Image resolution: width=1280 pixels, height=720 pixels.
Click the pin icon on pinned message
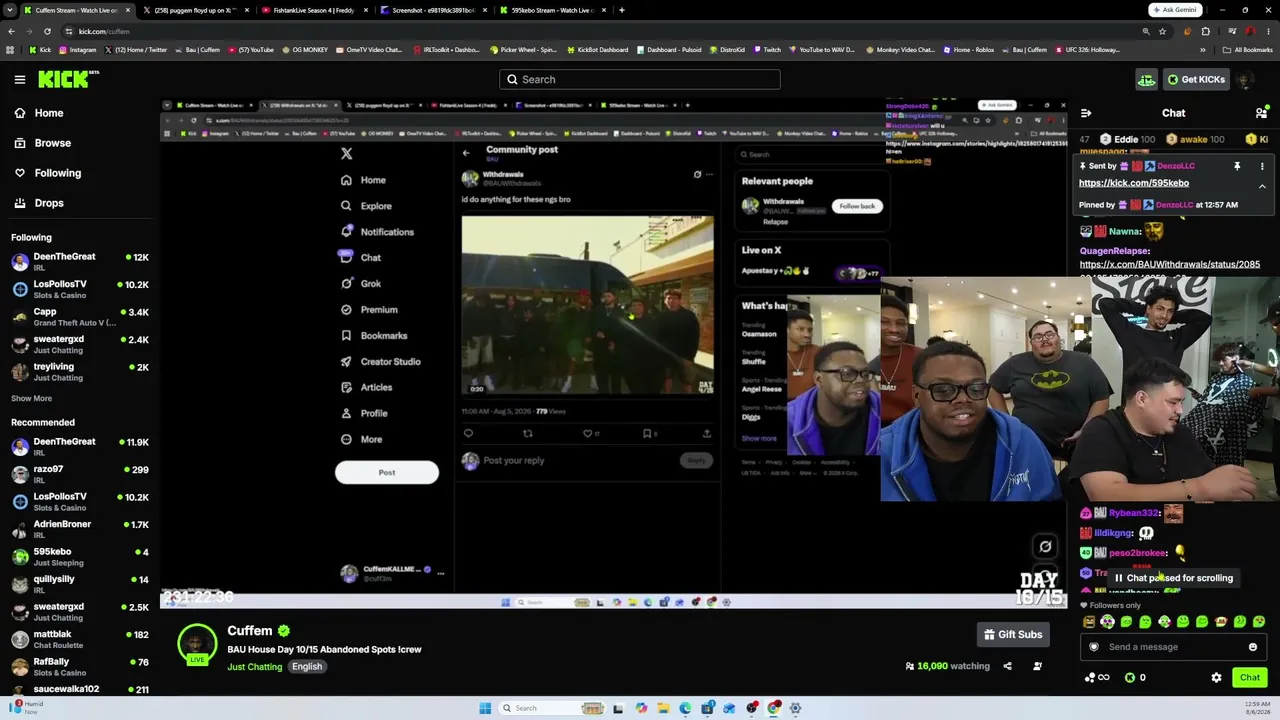point(1237,166)
